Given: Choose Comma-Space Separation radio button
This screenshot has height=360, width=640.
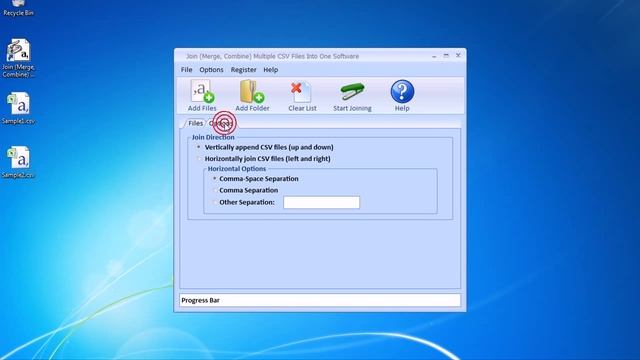Looking at the screenshot, I should (x=215, y=178).
